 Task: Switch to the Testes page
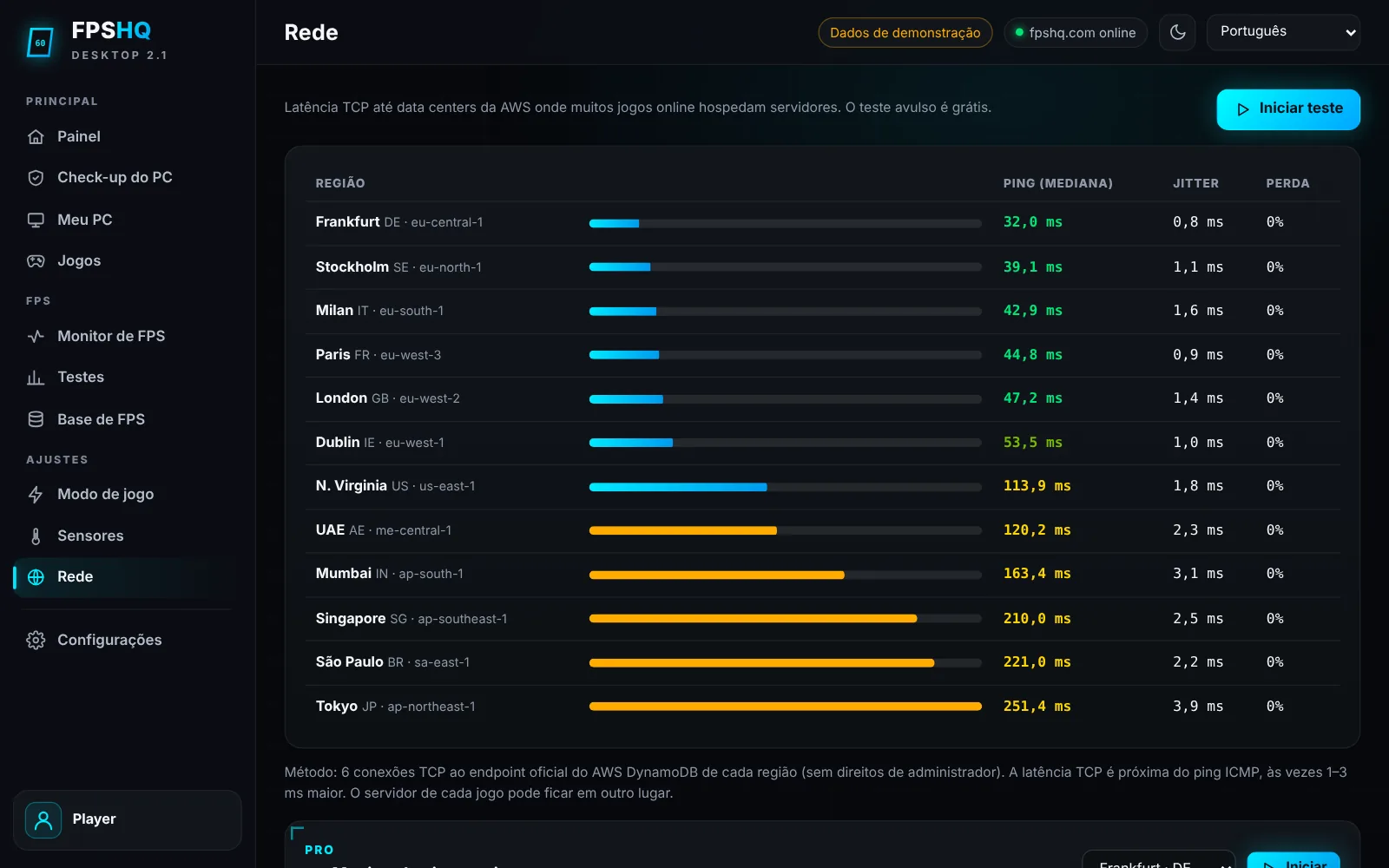coord(128,378)
